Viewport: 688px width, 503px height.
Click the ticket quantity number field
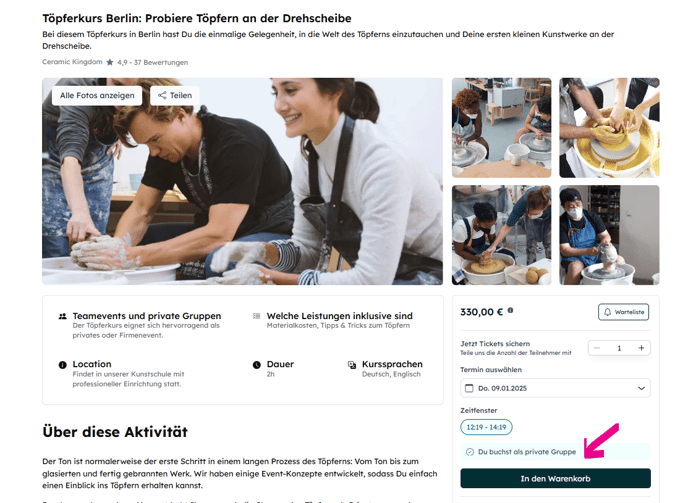click(619, 348)
